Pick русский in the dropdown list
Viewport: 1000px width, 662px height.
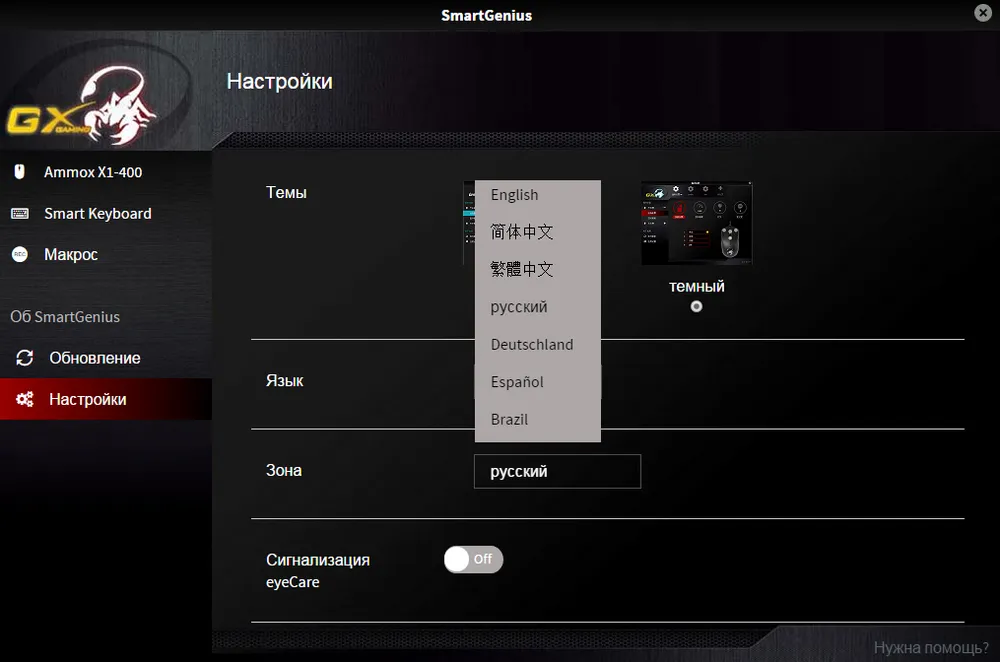pos(538,307)
